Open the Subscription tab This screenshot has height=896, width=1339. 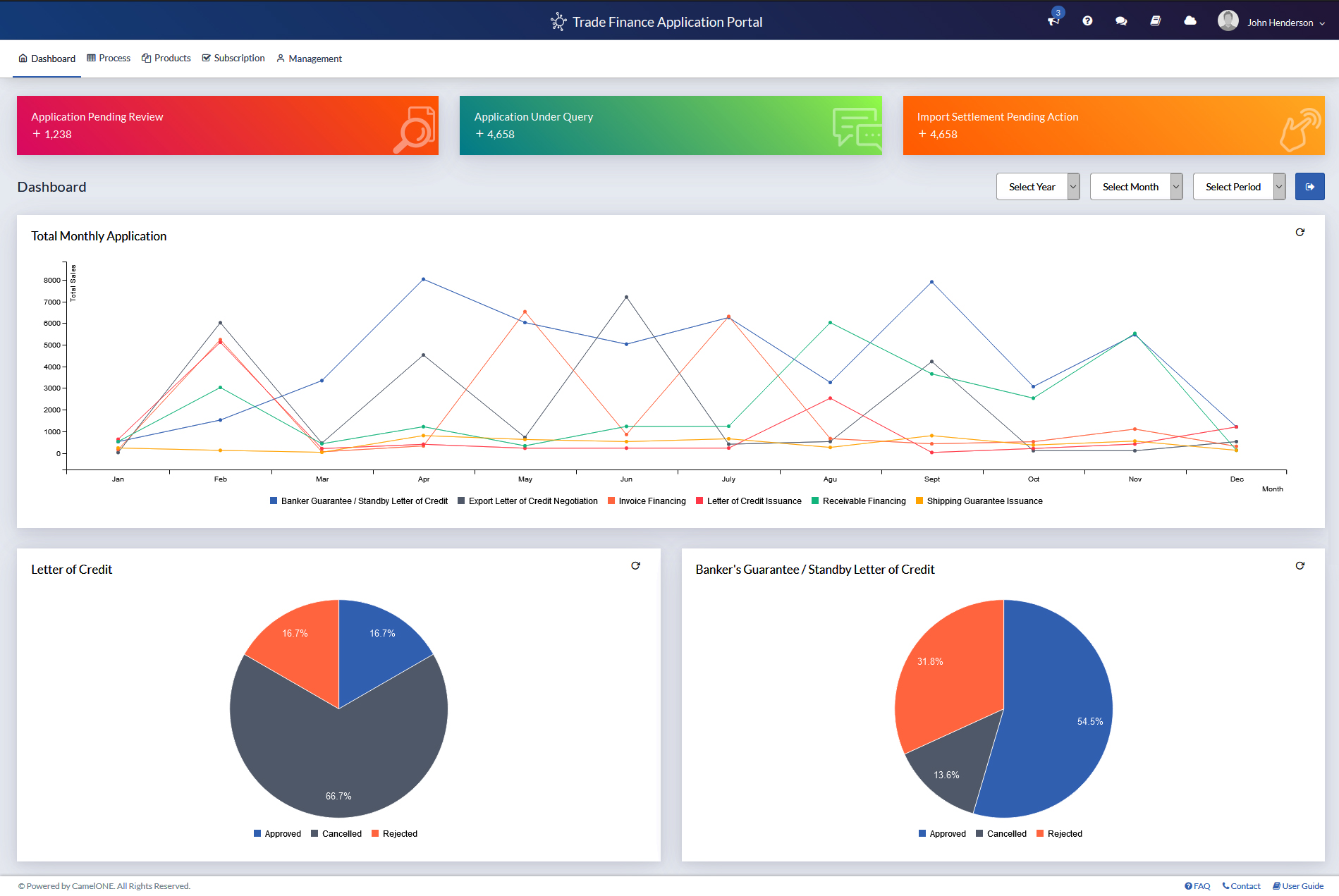[x=233, y=59]
